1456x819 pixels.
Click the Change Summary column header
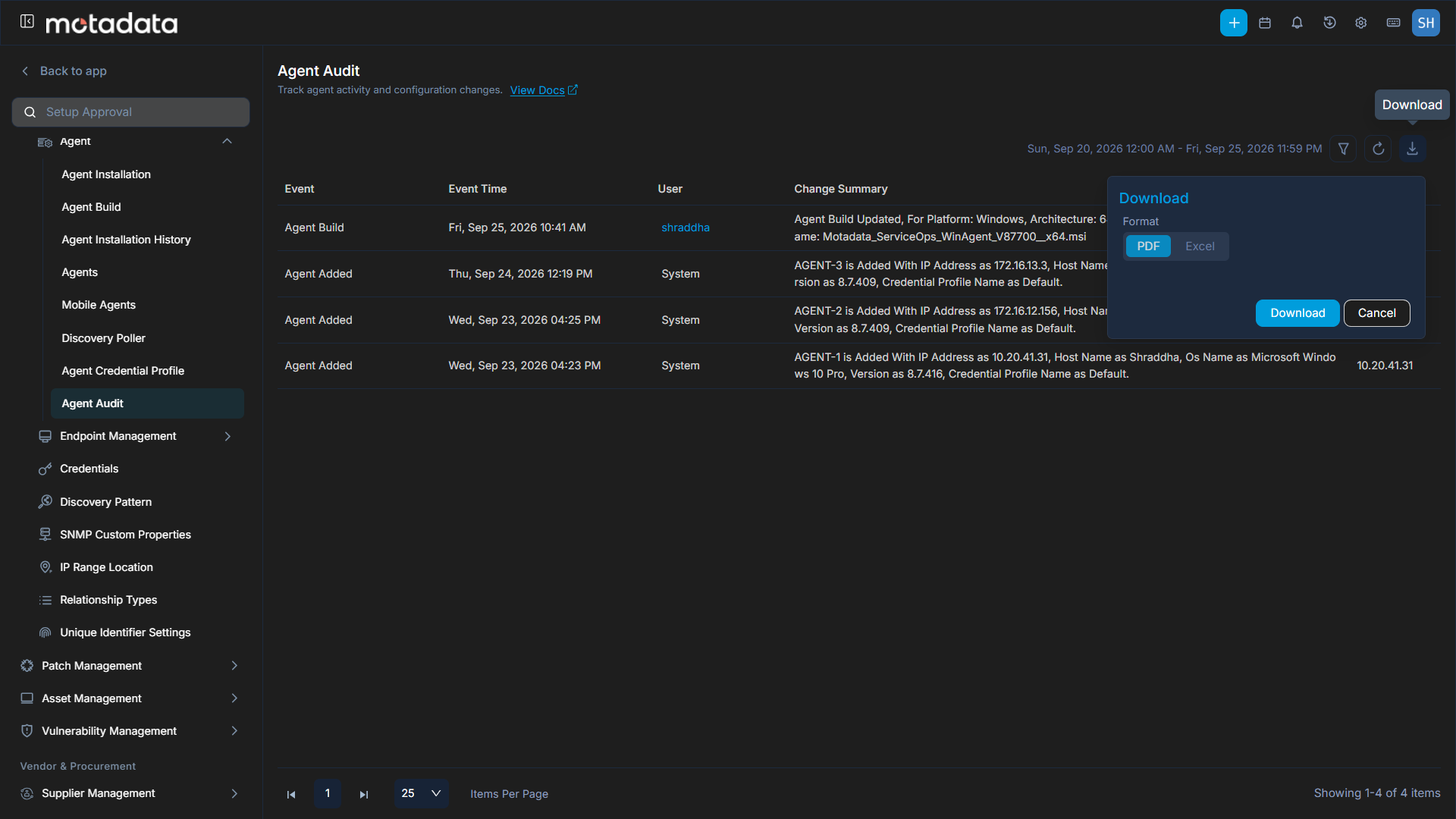840,189
